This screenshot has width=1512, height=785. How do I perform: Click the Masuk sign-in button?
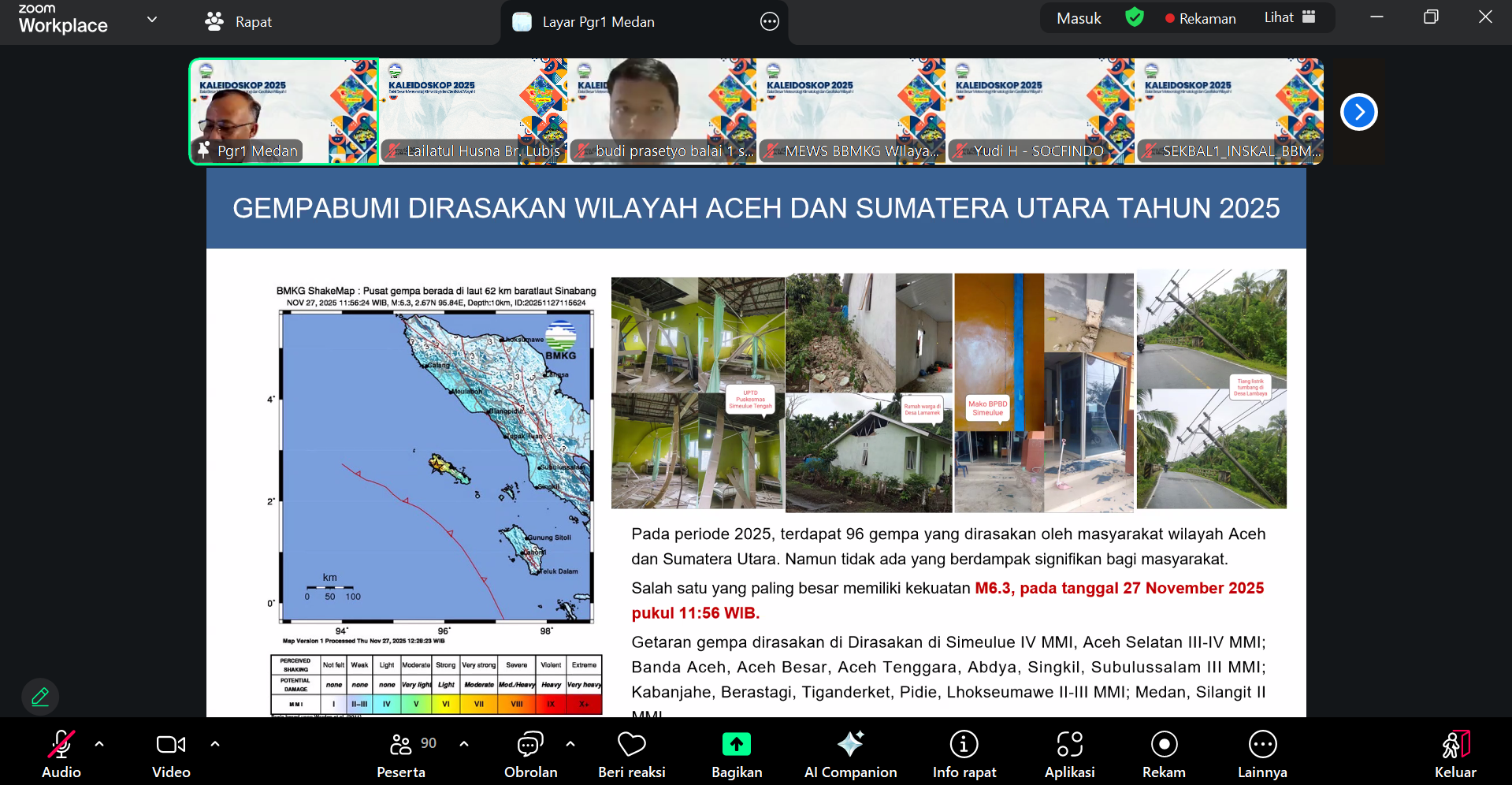coord(1079,18)
